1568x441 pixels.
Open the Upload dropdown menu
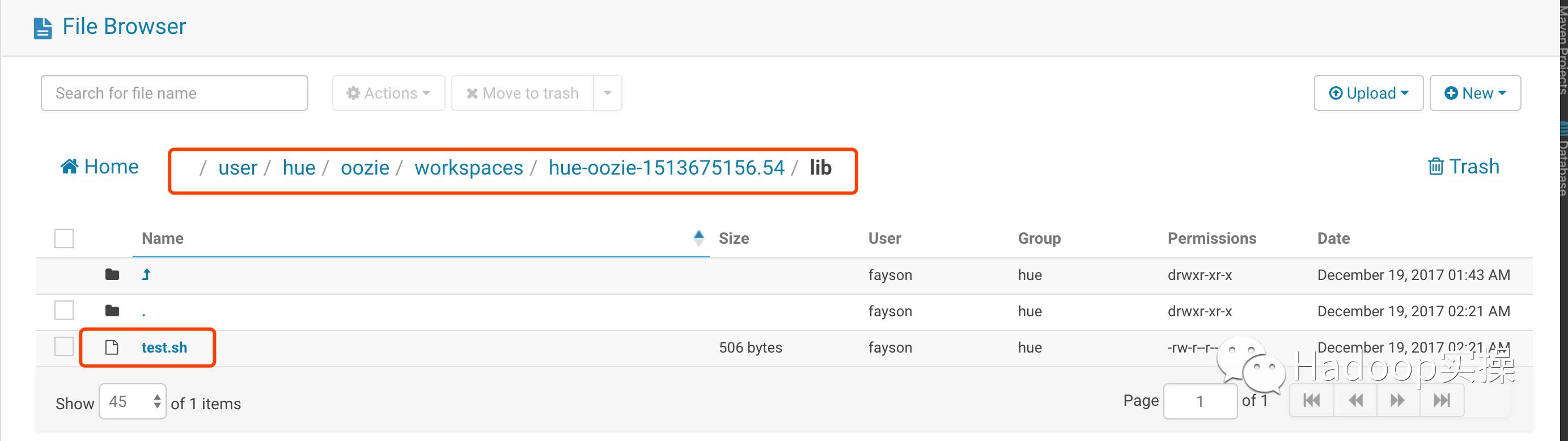pyautogui.click(x=1368, y=93)
